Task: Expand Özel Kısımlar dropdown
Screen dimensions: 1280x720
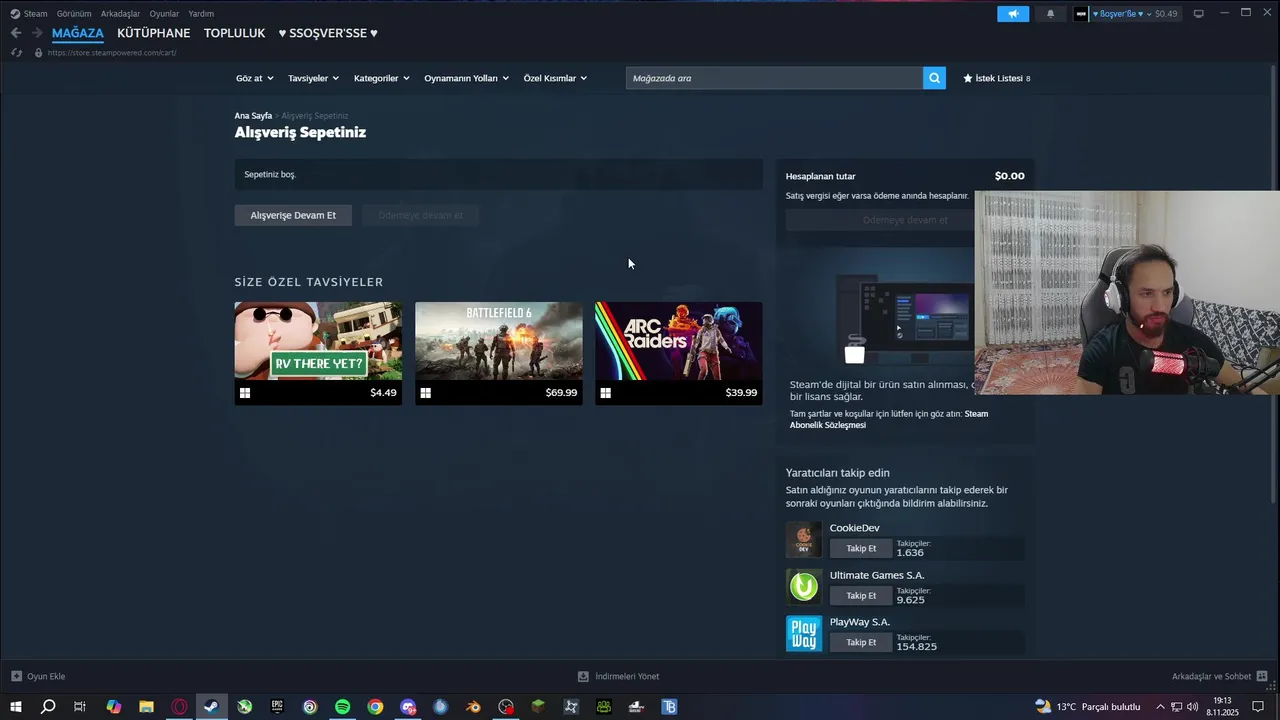Action: click(555, 78)
